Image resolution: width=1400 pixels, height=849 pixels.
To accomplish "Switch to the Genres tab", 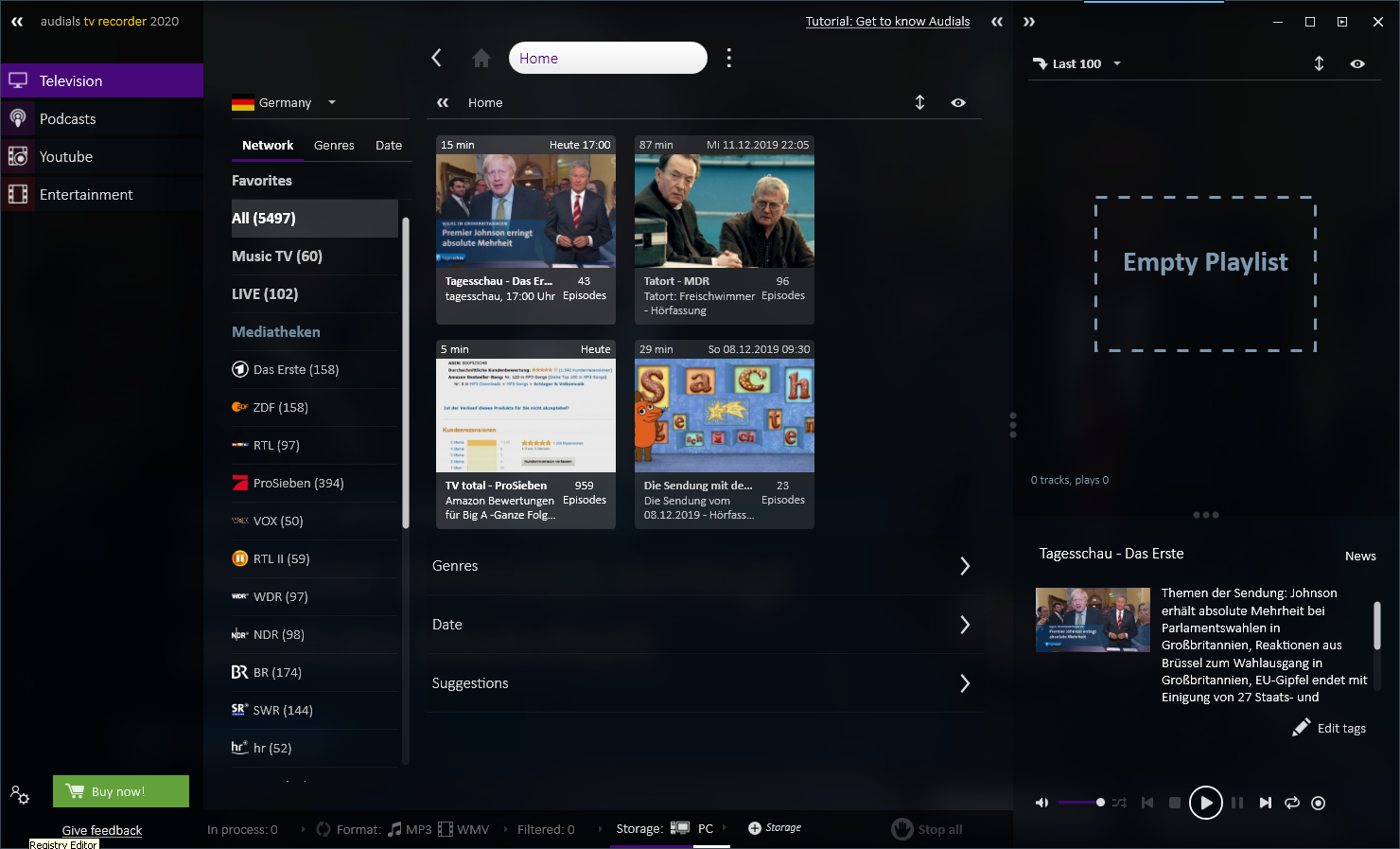I will (334, 145).
